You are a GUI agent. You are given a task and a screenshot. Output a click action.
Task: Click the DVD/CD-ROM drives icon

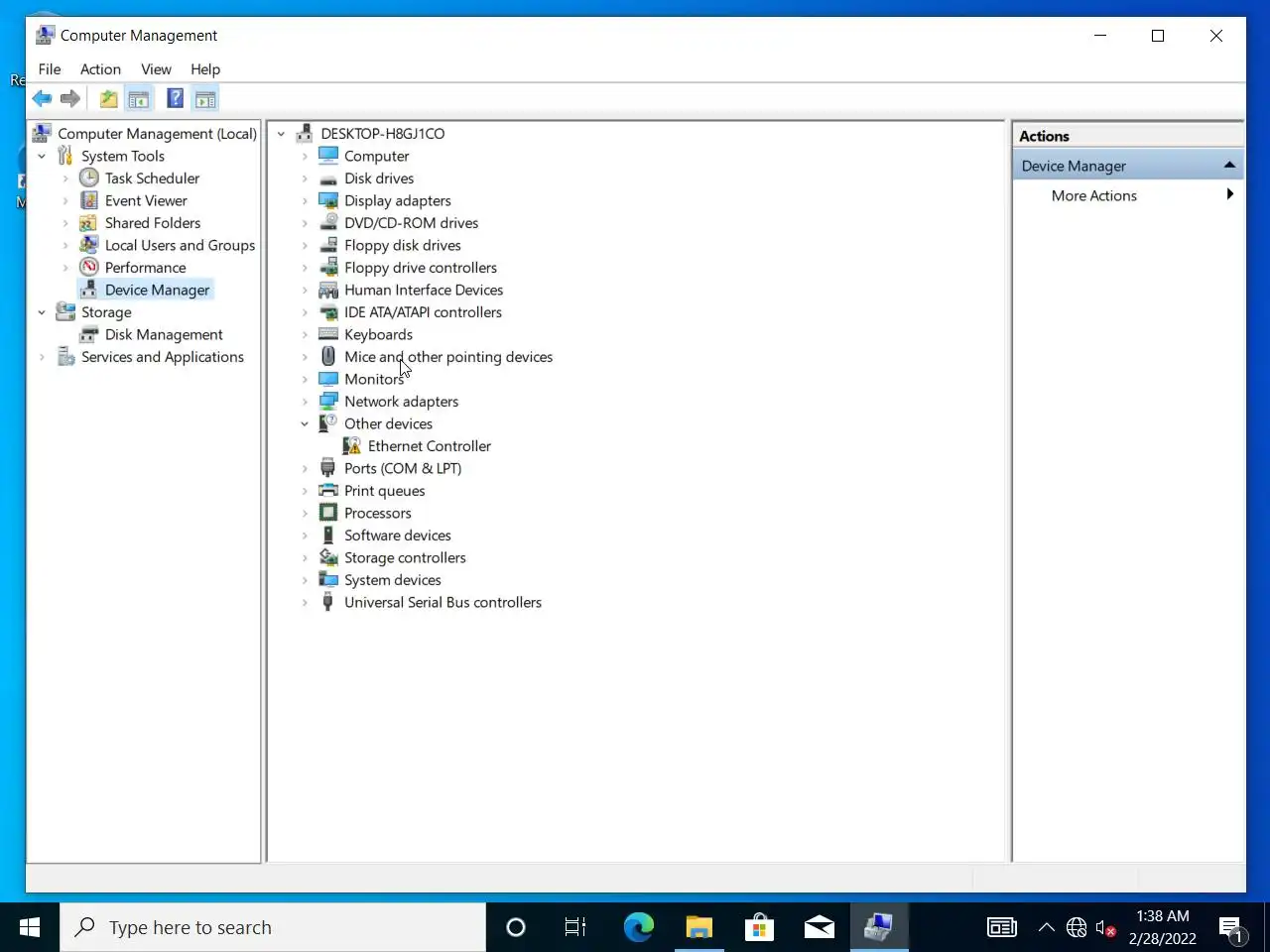328,223
